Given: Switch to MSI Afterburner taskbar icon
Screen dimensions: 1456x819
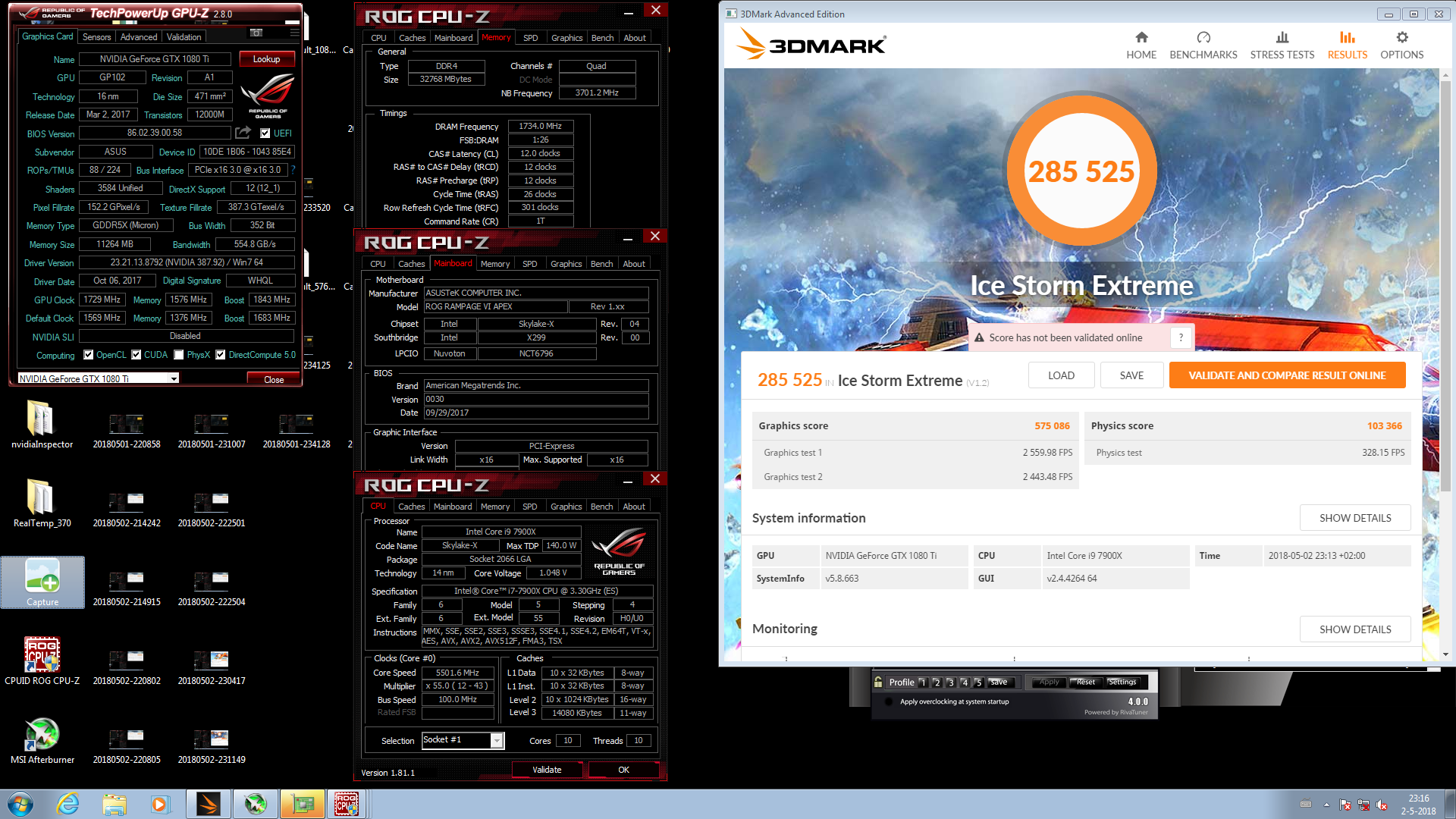Looking at the screenshot, I should click(x=255, y=804).
